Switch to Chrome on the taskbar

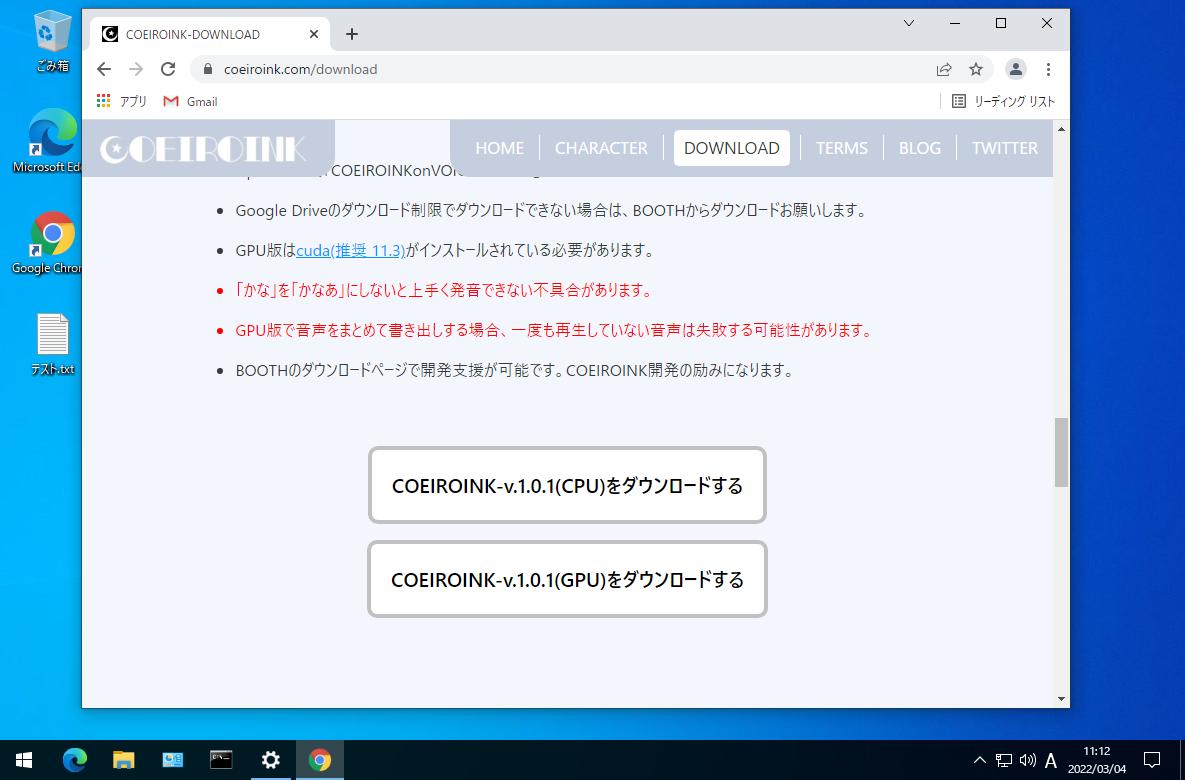(319, 760)
